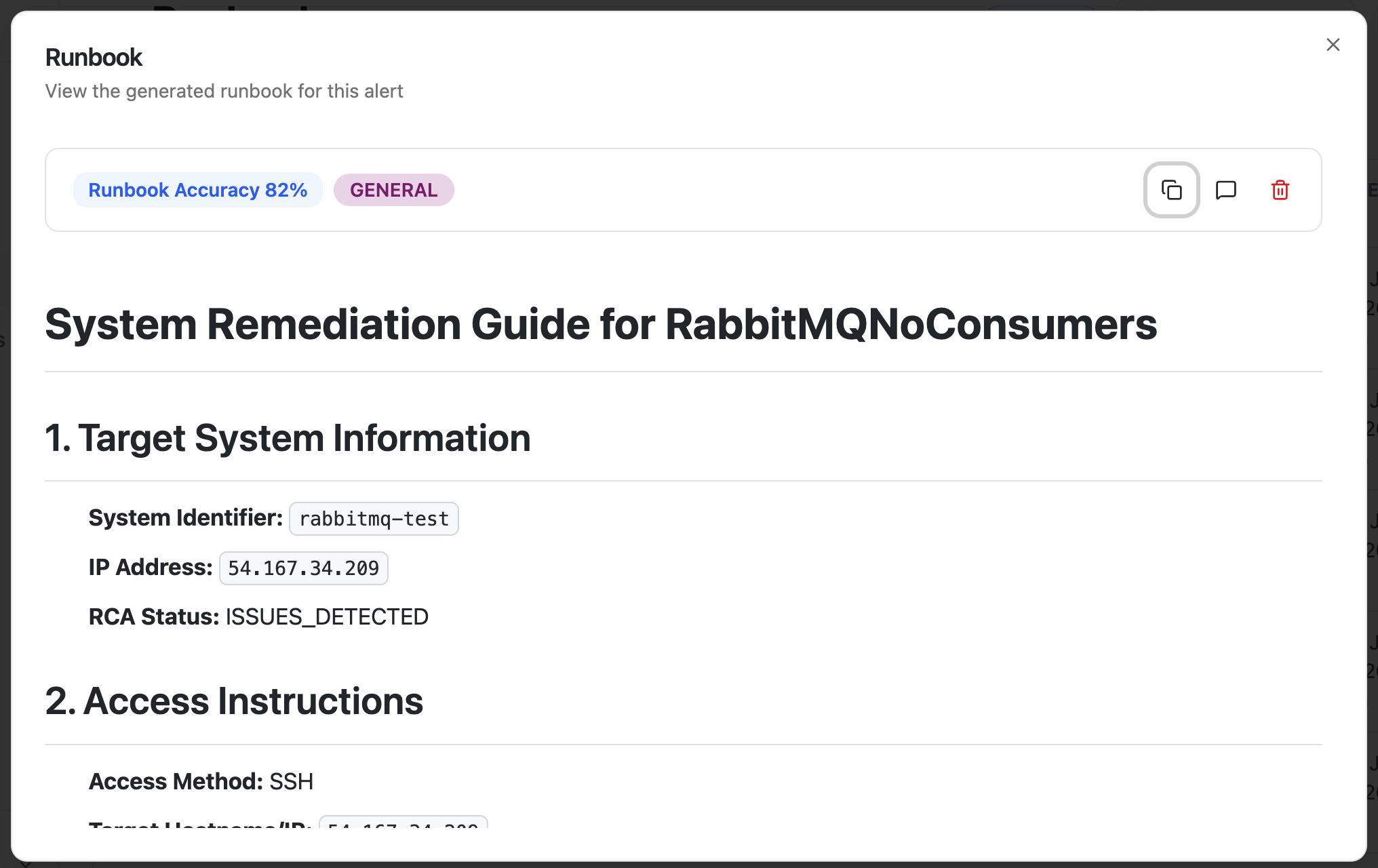1378x868 pixels.
Task: Close the Runbook dialog
Action: (1333, 45)
